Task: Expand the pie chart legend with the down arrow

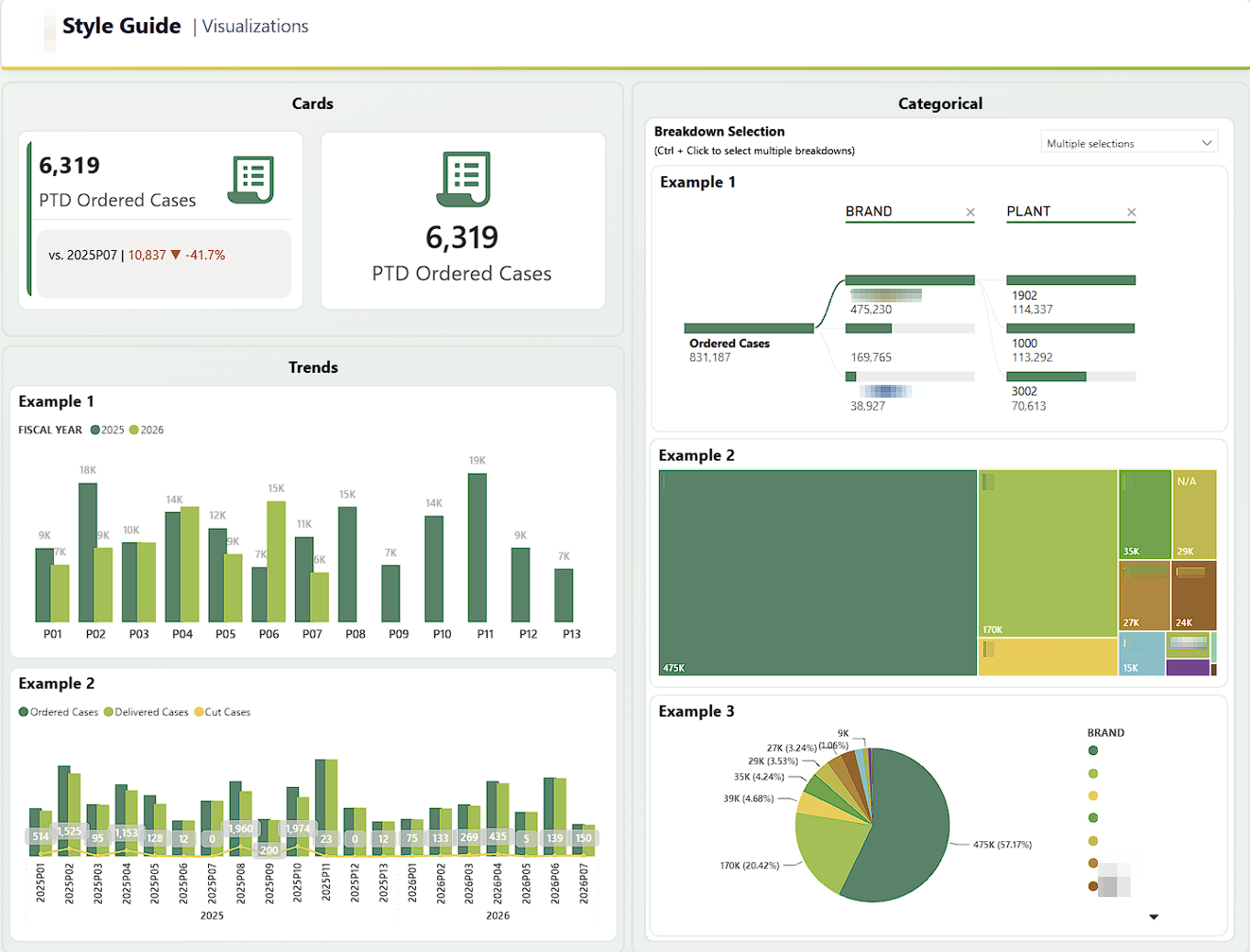Action: point(1154,916)
